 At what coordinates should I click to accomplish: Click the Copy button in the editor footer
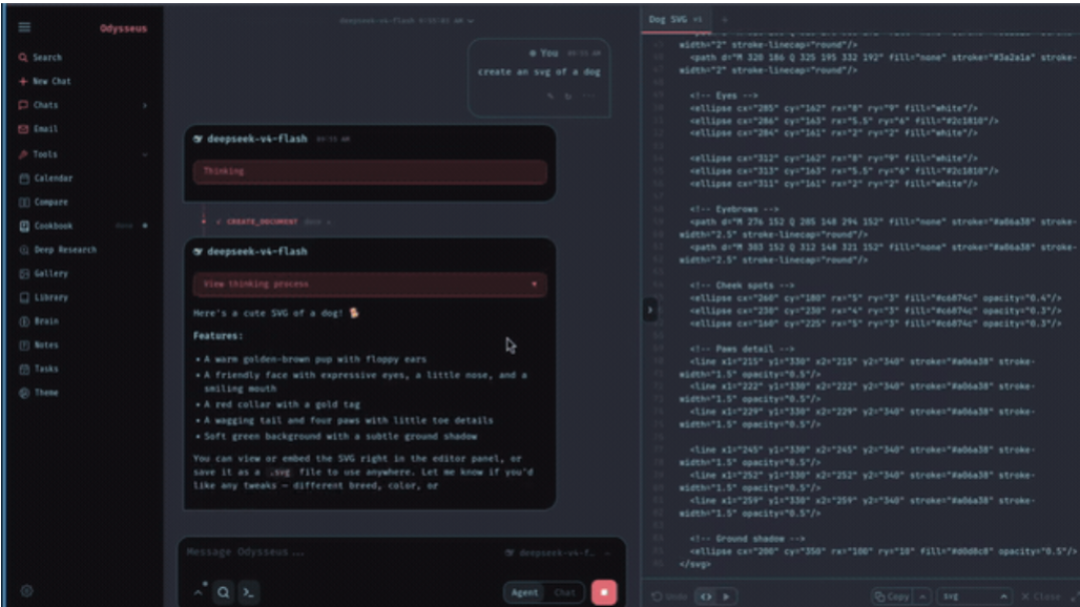893,597
